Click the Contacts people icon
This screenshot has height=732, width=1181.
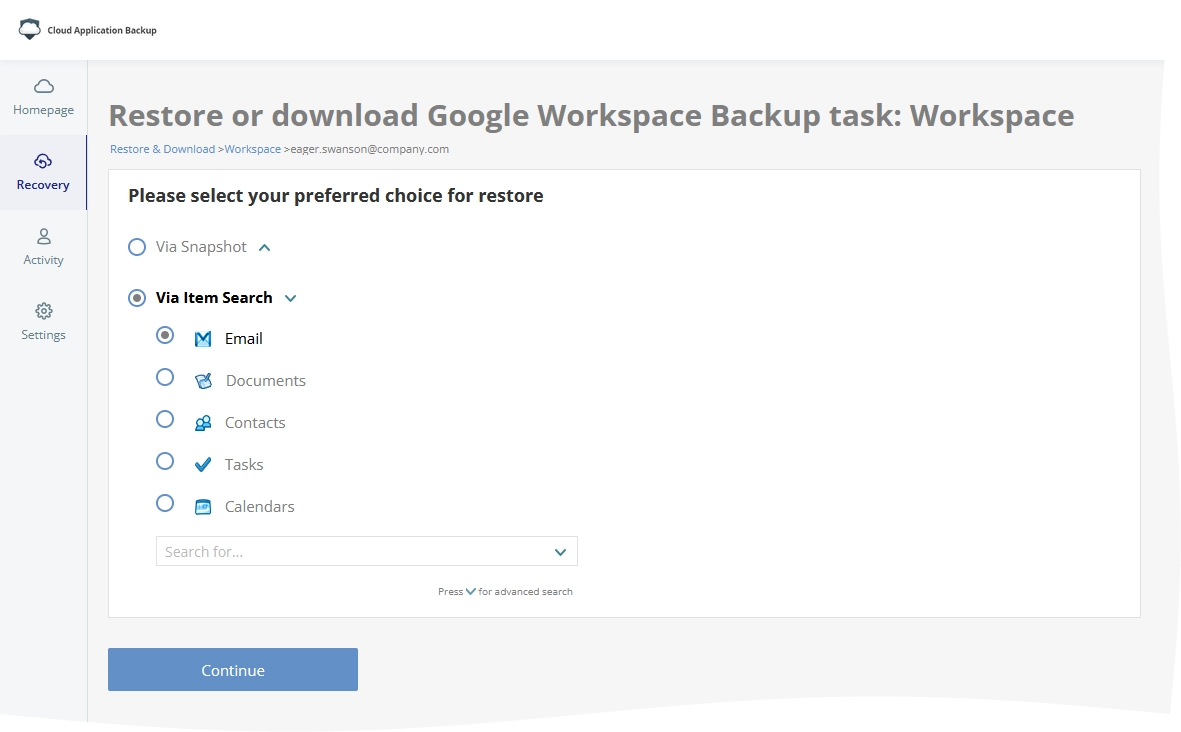pyautogui.click(x=203, y=423)
